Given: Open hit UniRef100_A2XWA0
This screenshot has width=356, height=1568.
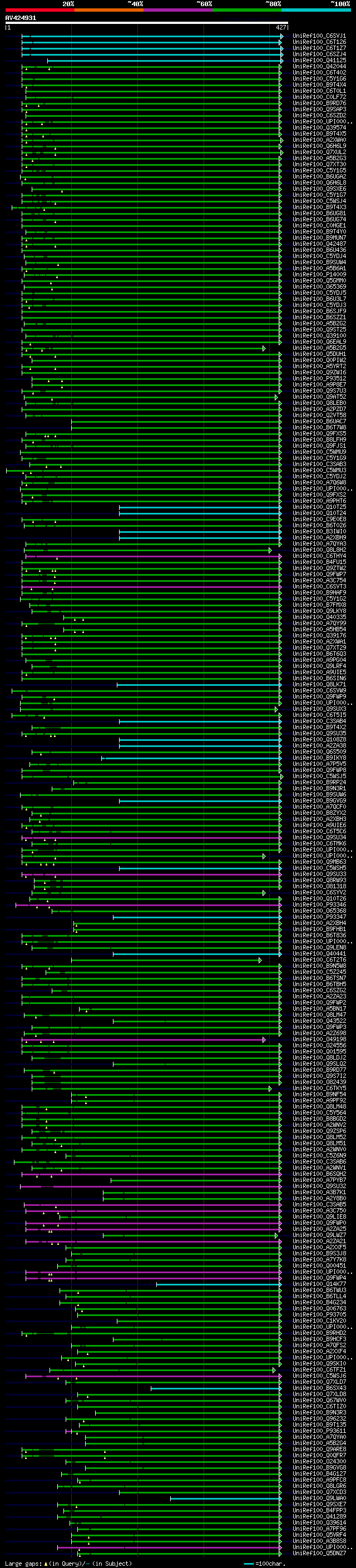Looking at the screenshot, I should (x=319, y=140).
